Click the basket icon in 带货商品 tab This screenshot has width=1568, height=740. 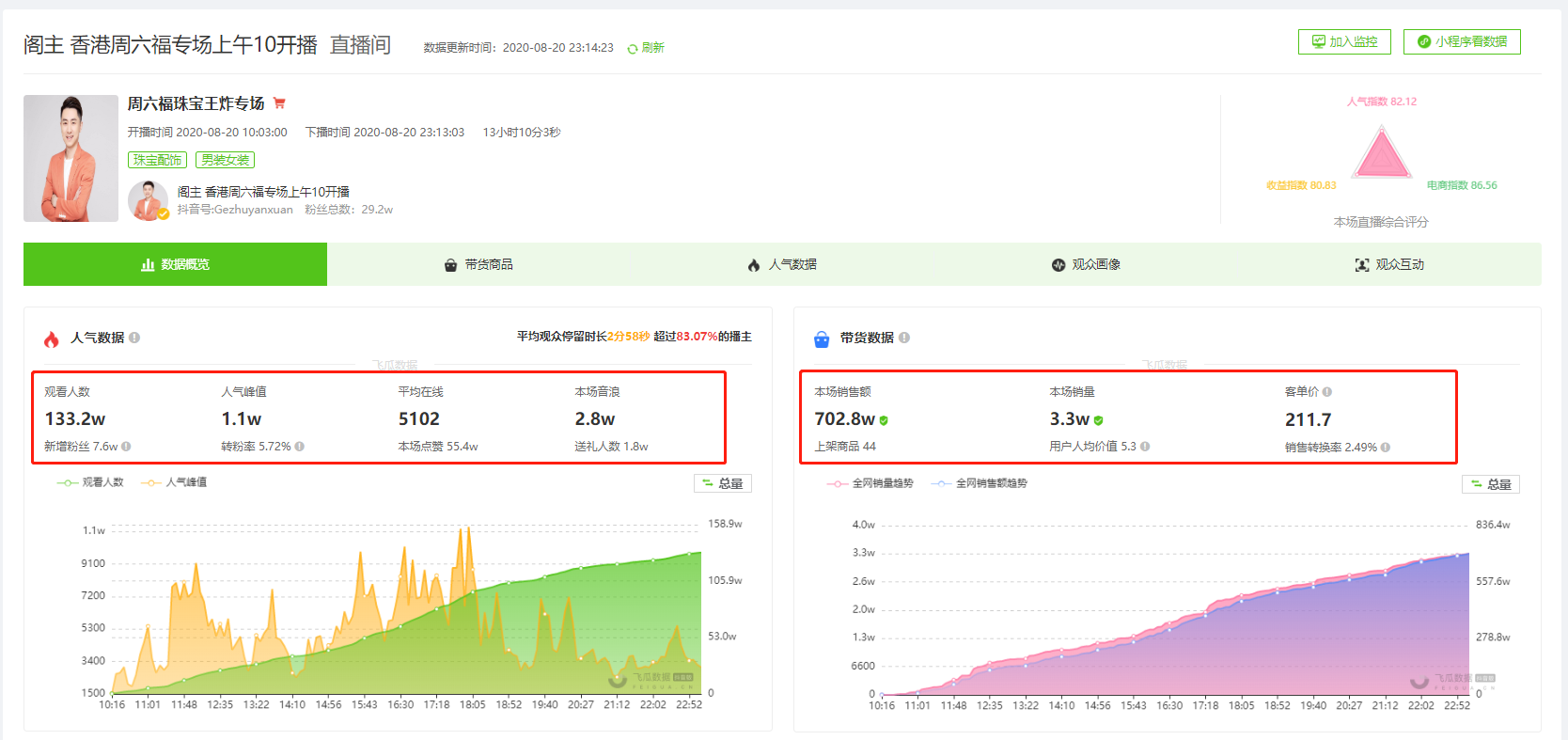450,265
